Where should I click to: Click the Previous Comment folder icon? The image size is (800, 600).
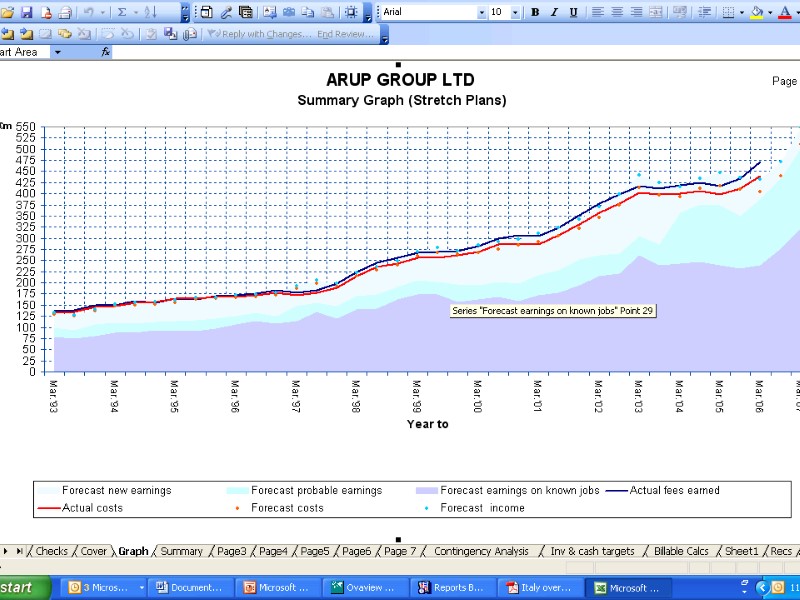click(7, 34)
